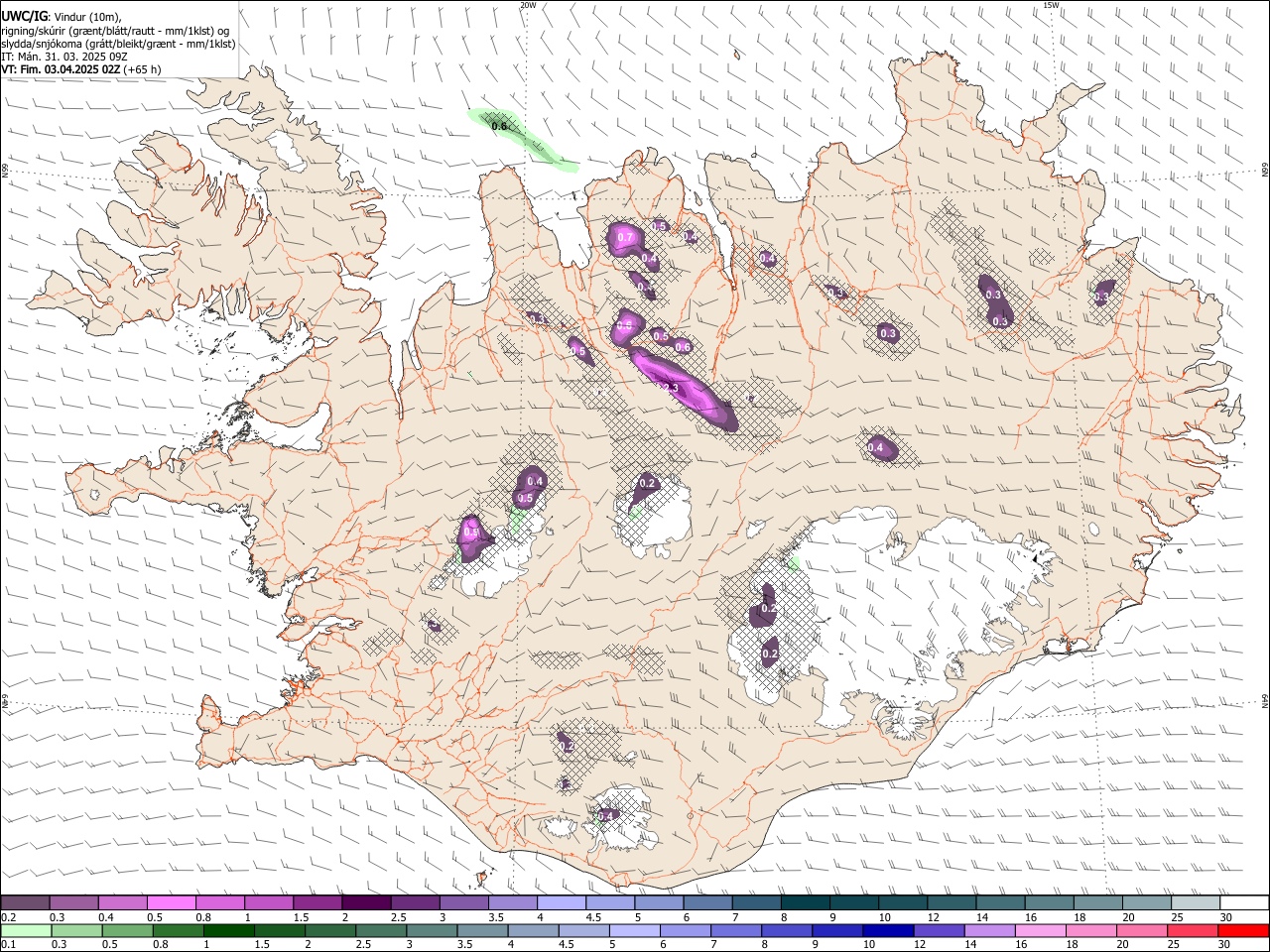
Task: Click the '30' label in the upper legend row
Action: click(1226, 917)
